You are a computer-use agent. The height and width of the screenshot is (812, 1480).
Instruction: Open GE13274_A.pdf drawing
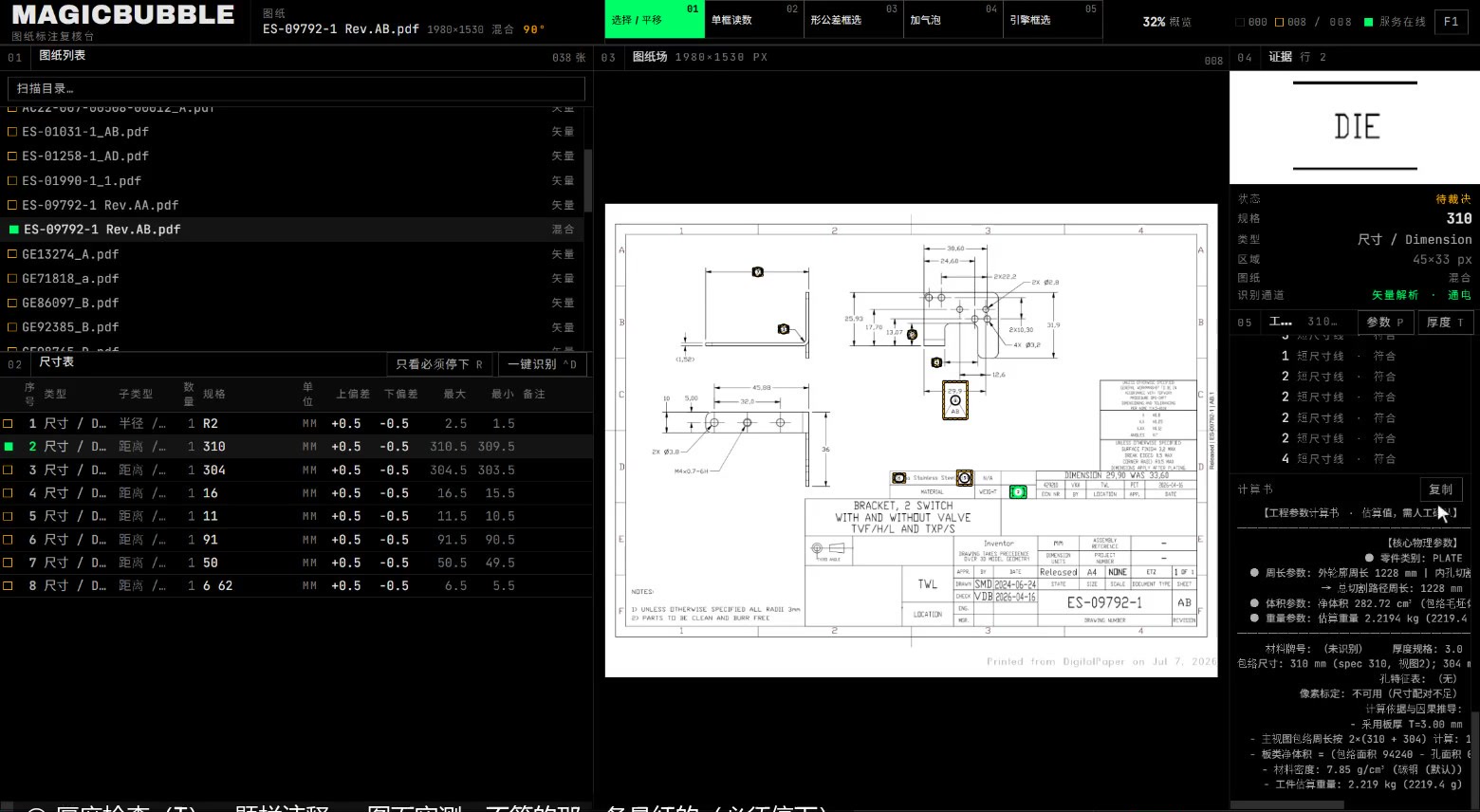point(292,254)
